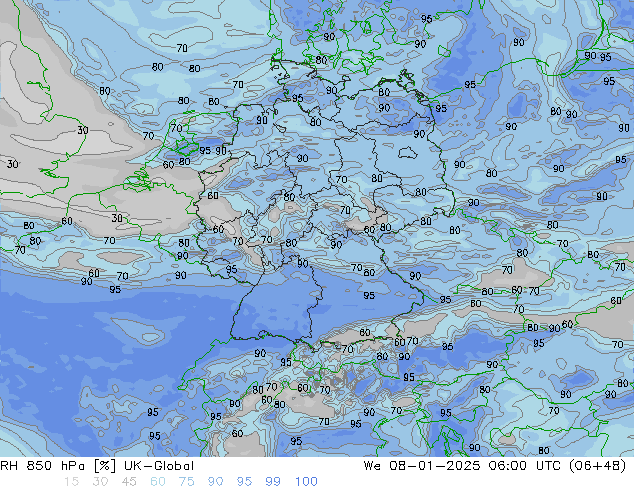Click the "RH 850 hPa [%]" map title
This screenshot has width=634, height=490.
coord(58,466)
